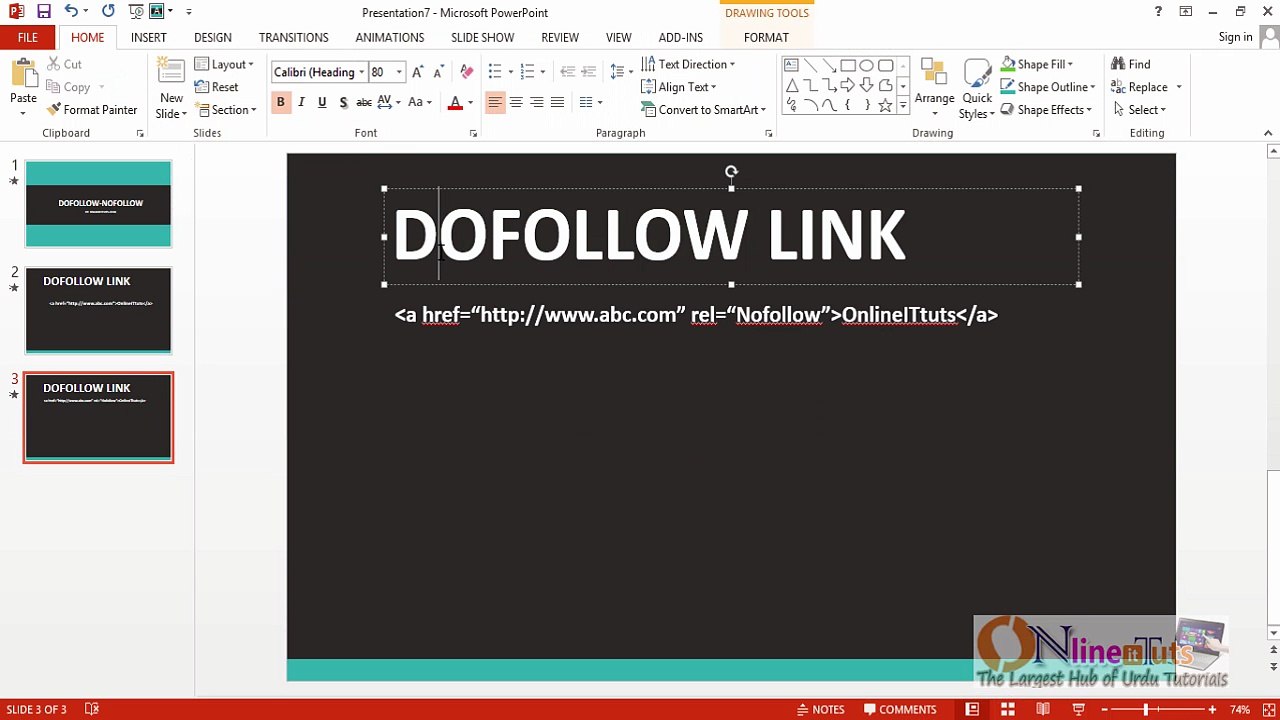The height and width of the screenshot is (720, 1280).
Task: Expand the Layout dropdown
Action: click(x=224, y=64)
